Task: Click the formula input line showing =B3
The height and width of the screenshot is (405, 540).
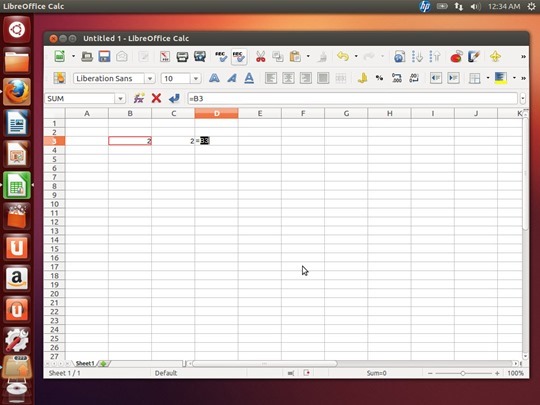Action: (x=352, y=99)
